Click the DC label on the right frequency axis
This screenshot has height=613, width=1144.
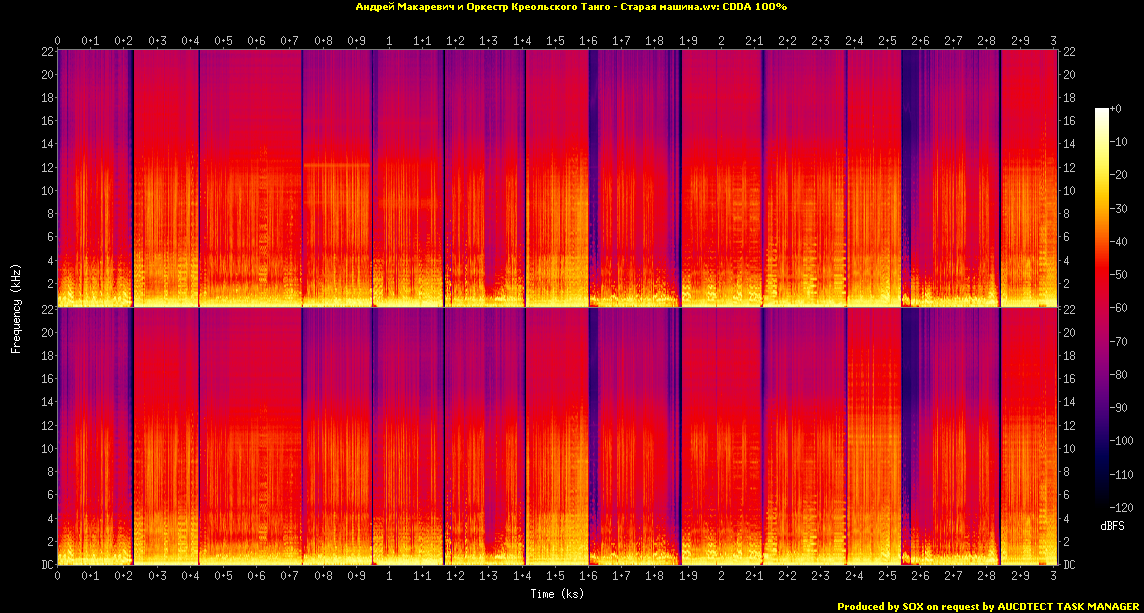[x=1069, y=565]
